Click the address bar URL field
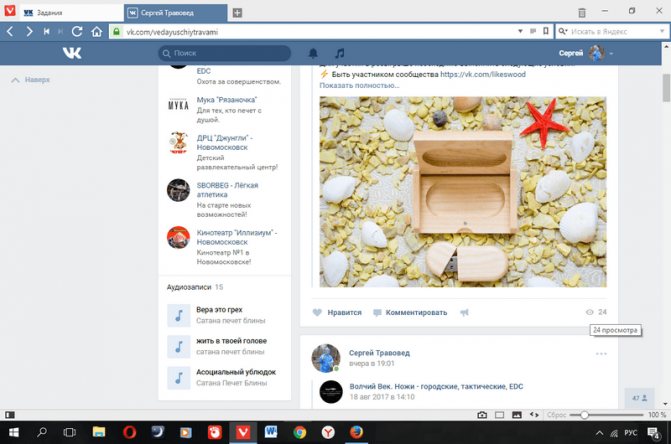671x444 pixels. click(317, 32)
